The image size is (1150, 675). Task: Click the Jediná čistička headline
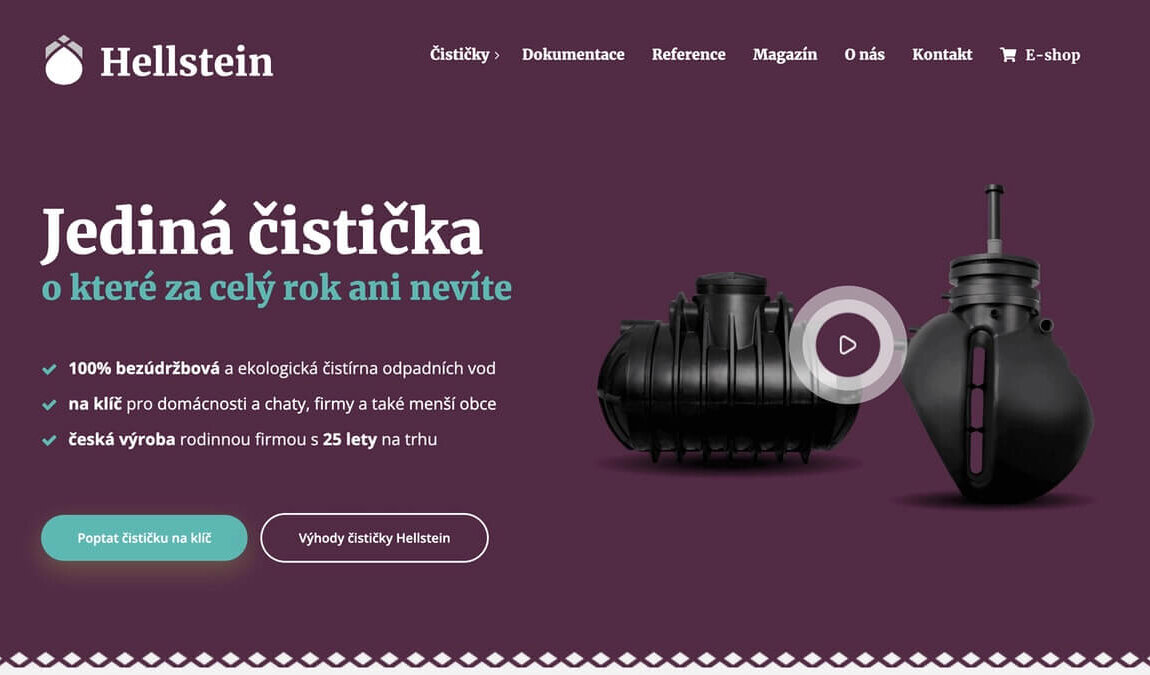point(262,233)
